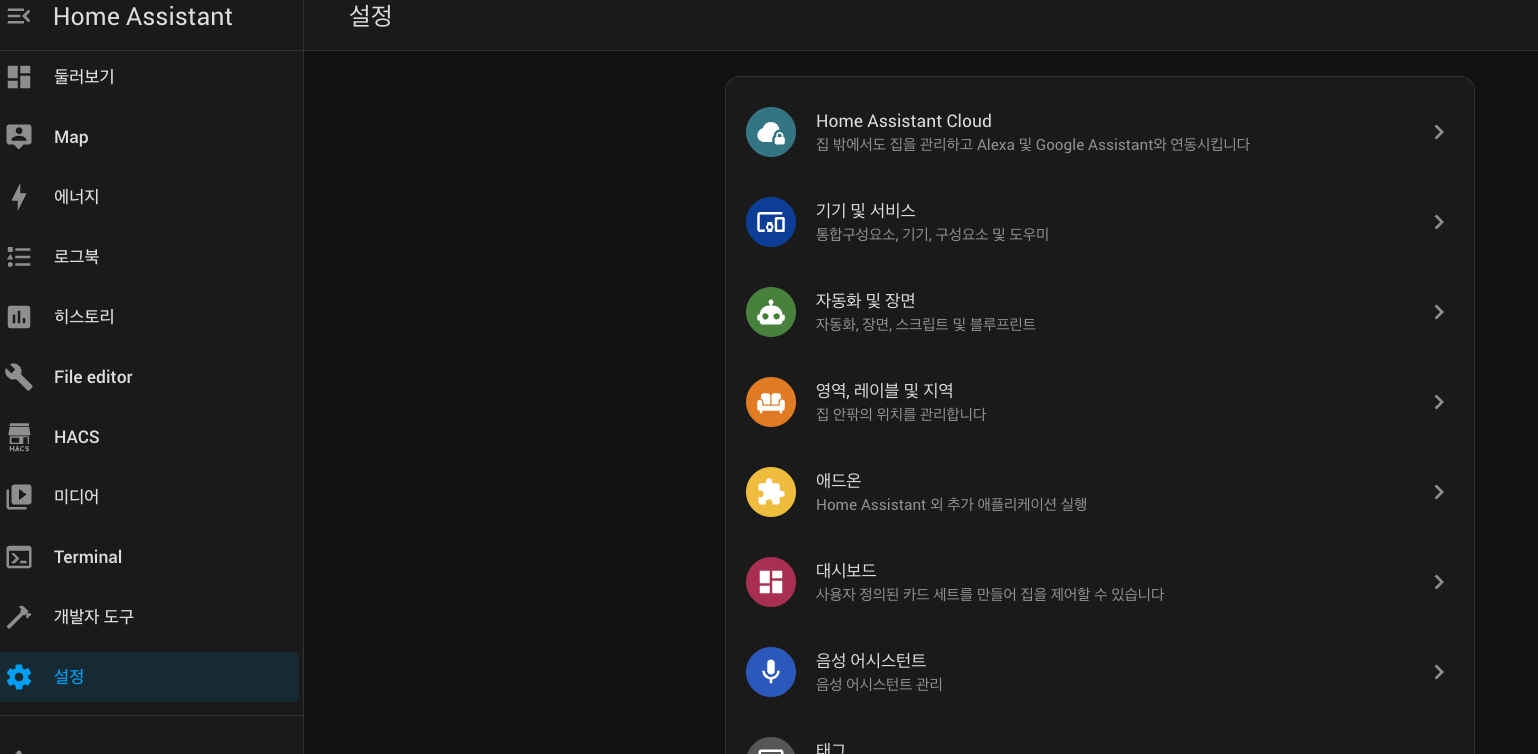
Task: Open the 에너지 sidebar item
Action: pyautogui.click(x=77, y=197)
